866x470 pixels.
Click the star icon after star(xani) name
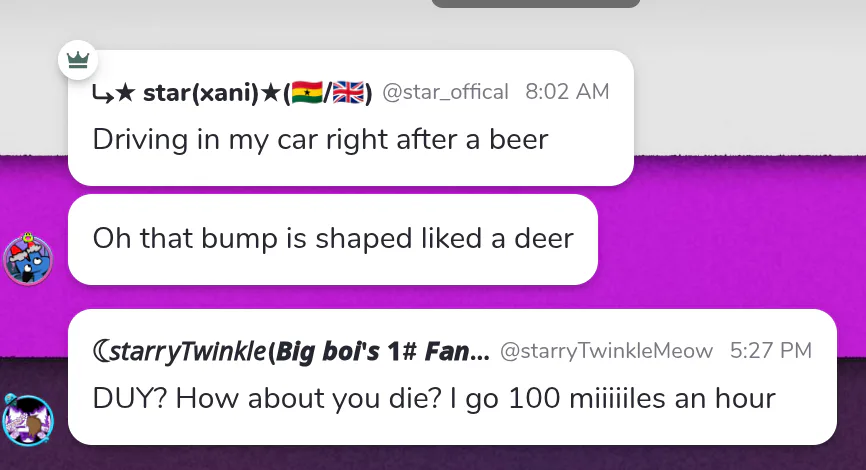click(x=273, y=94)
